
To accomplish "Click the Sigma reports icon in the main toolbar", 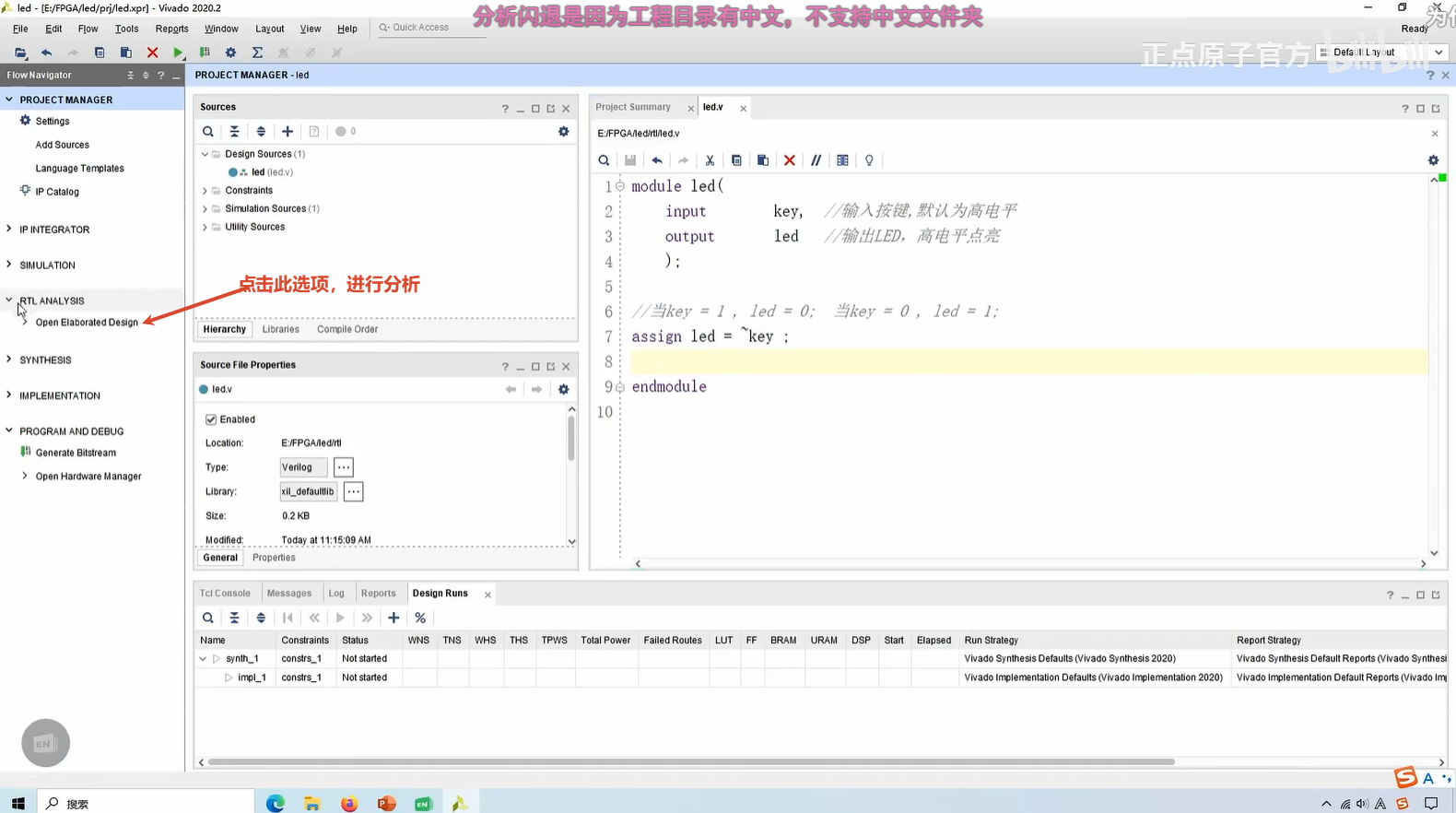I will 257,53.
